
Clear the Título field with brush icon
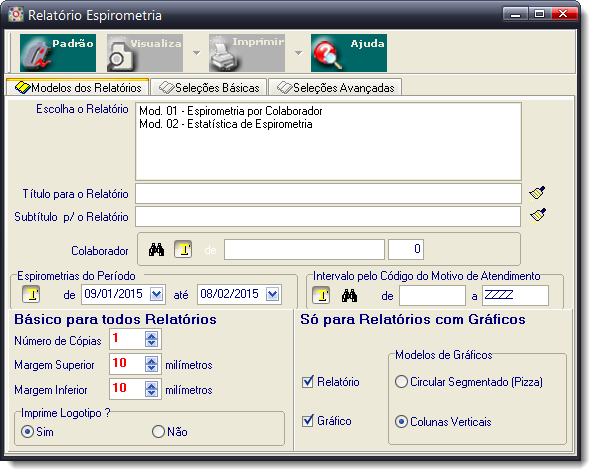(x=537, y=193)
